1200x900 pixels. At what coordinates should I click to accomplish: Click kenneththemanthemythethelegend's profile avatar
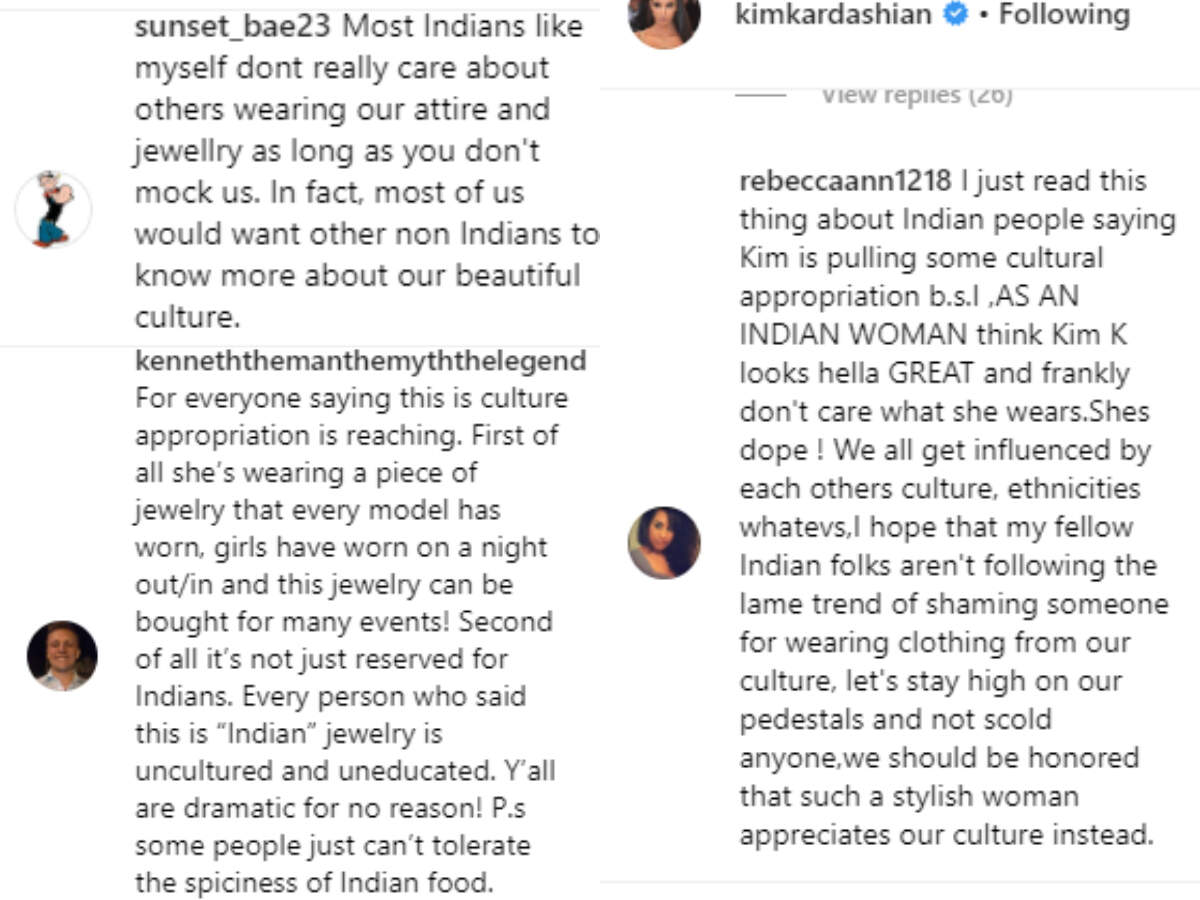(x=62, y=656)
